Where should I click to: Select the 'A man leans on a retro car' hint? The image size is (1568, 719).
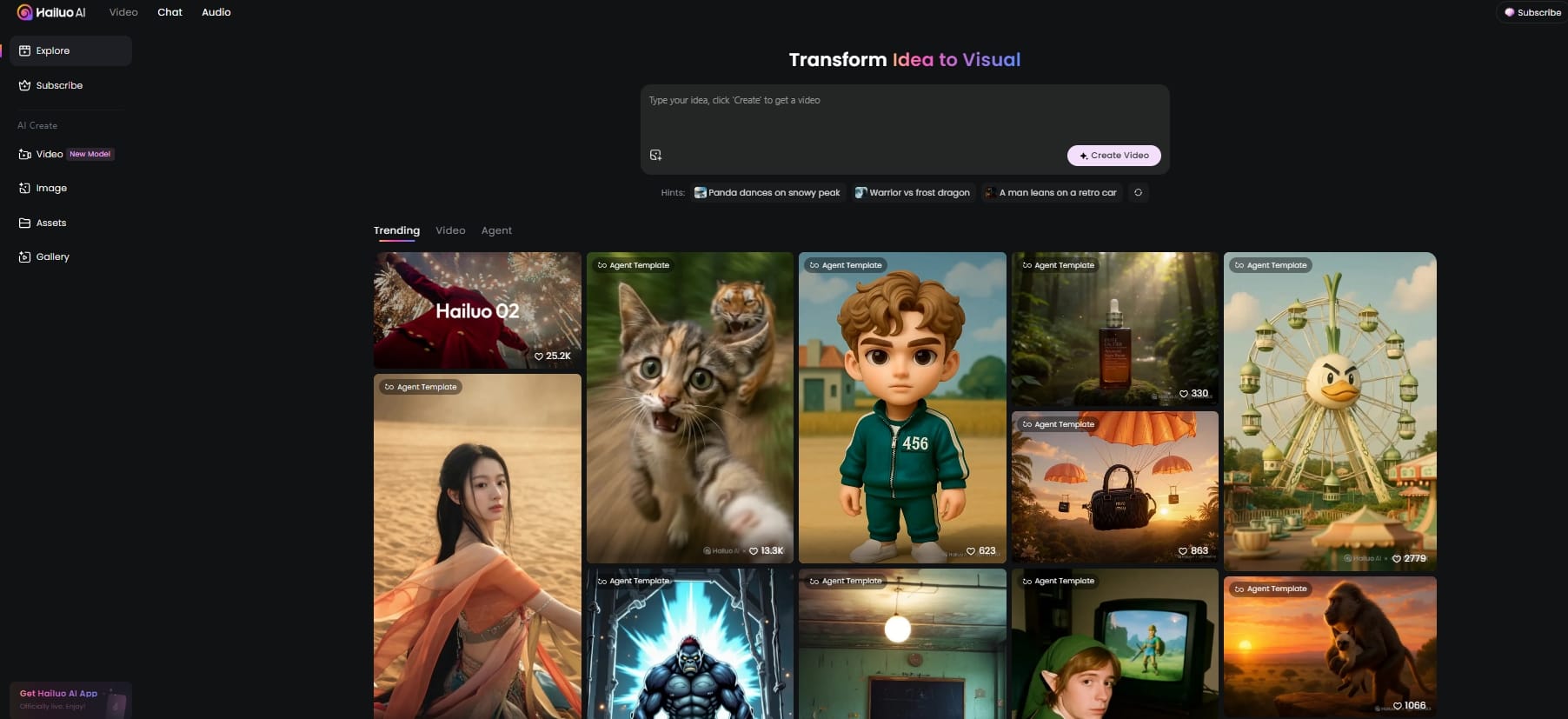[x=1051, y=193]
